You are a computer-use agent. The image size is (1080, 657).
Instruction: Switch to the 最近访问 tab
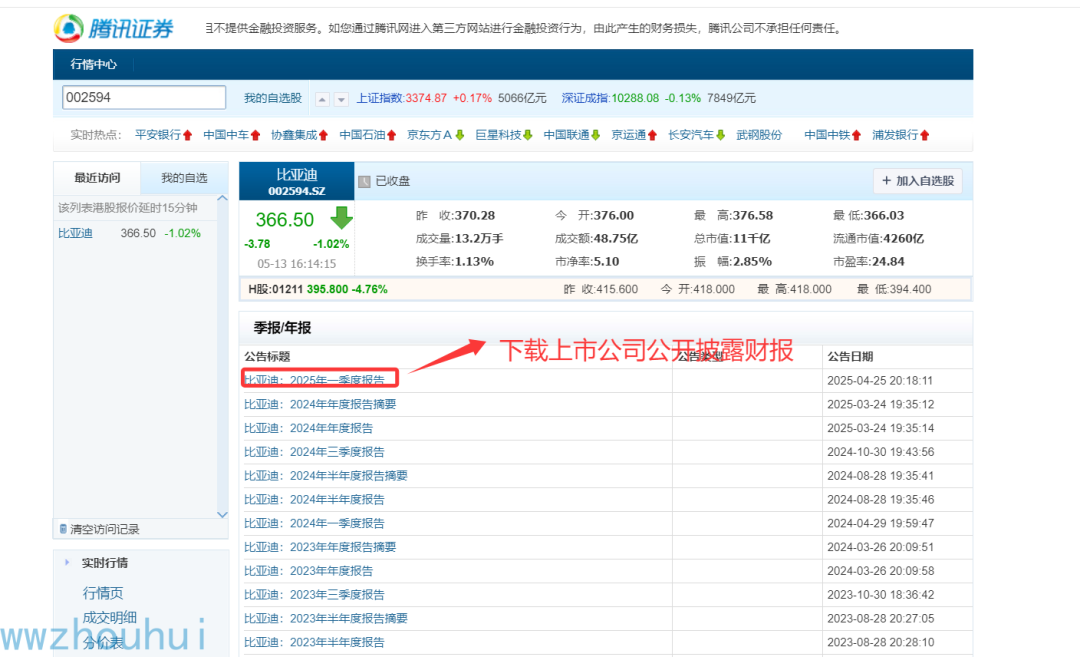pyautogui.click(x=97, y=178)
